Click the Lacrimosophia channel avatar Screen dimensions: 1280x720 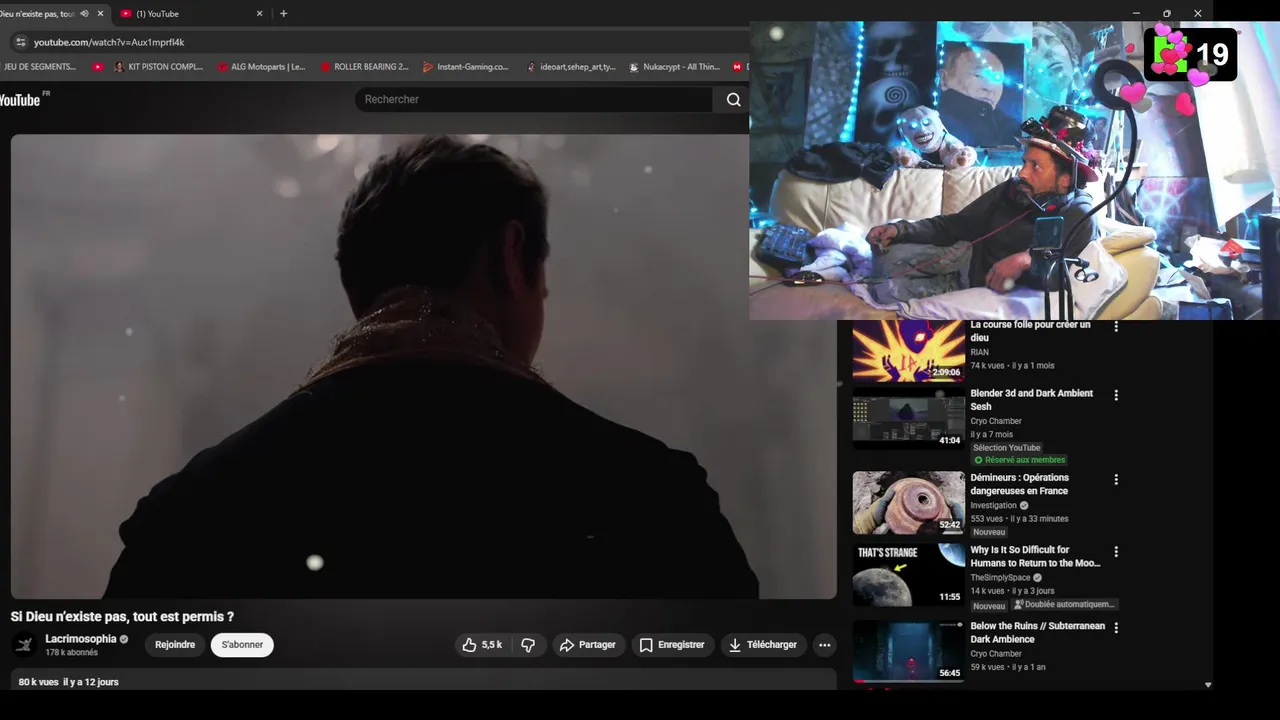pos(24,645)
